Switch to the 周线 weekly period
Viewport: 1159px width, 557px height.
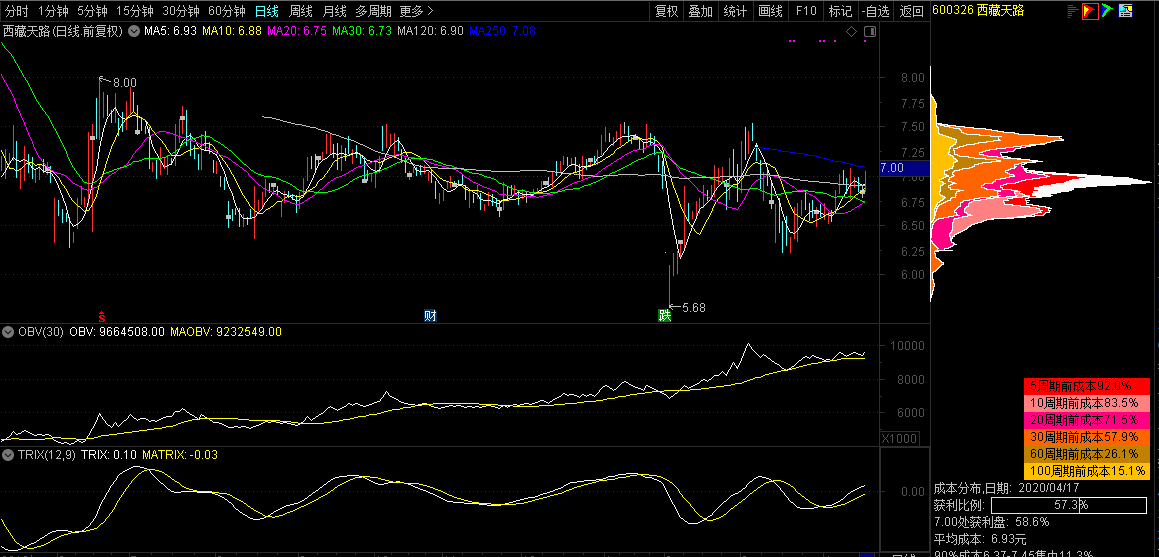[300, 11]
